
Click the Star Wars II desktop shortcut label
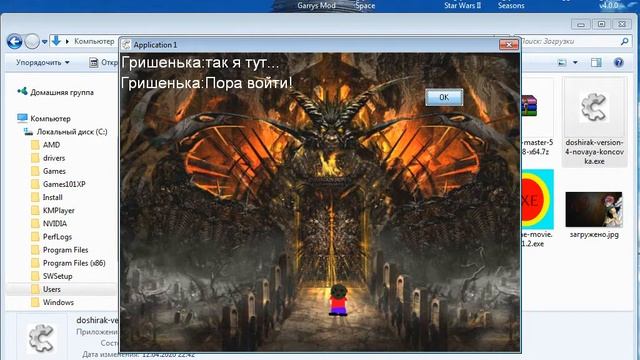point(462,5)
